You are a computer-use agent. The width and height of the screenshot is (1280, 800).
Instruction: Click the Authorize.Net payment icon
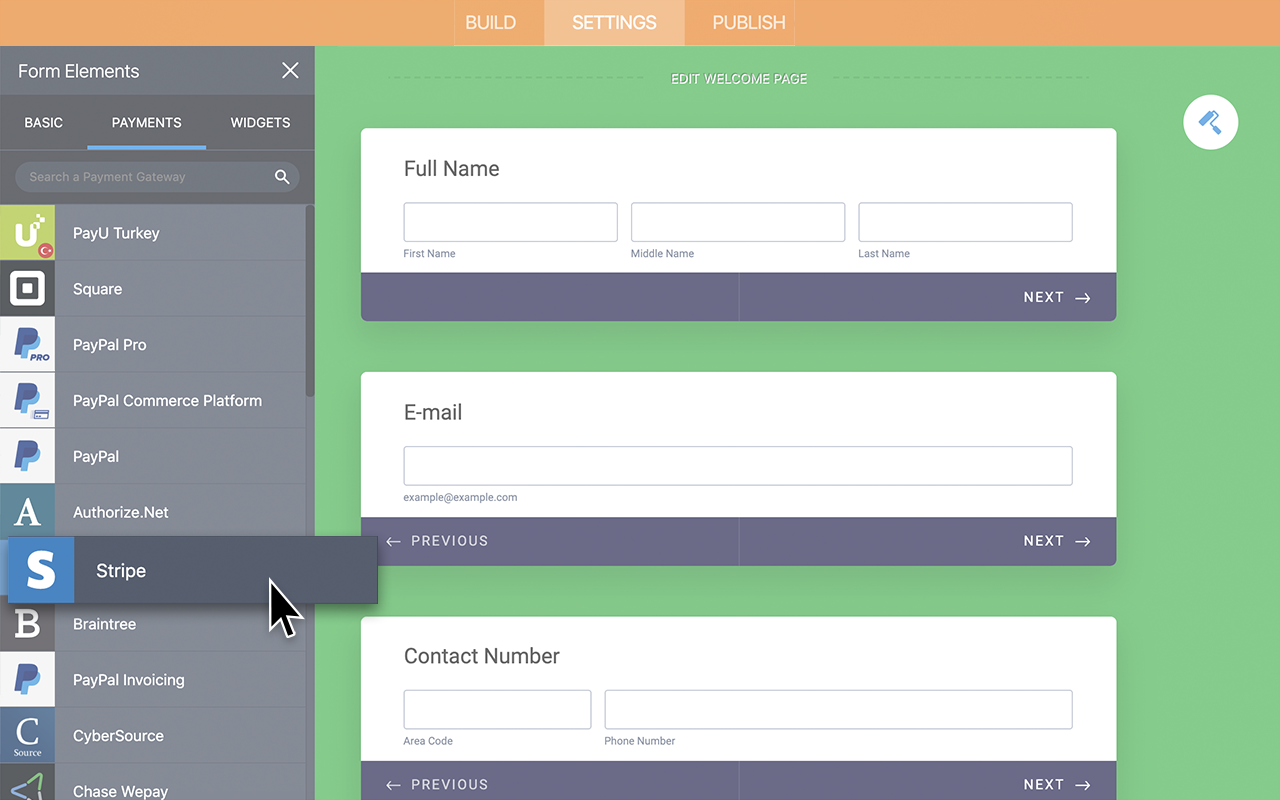tap(27, 511)
